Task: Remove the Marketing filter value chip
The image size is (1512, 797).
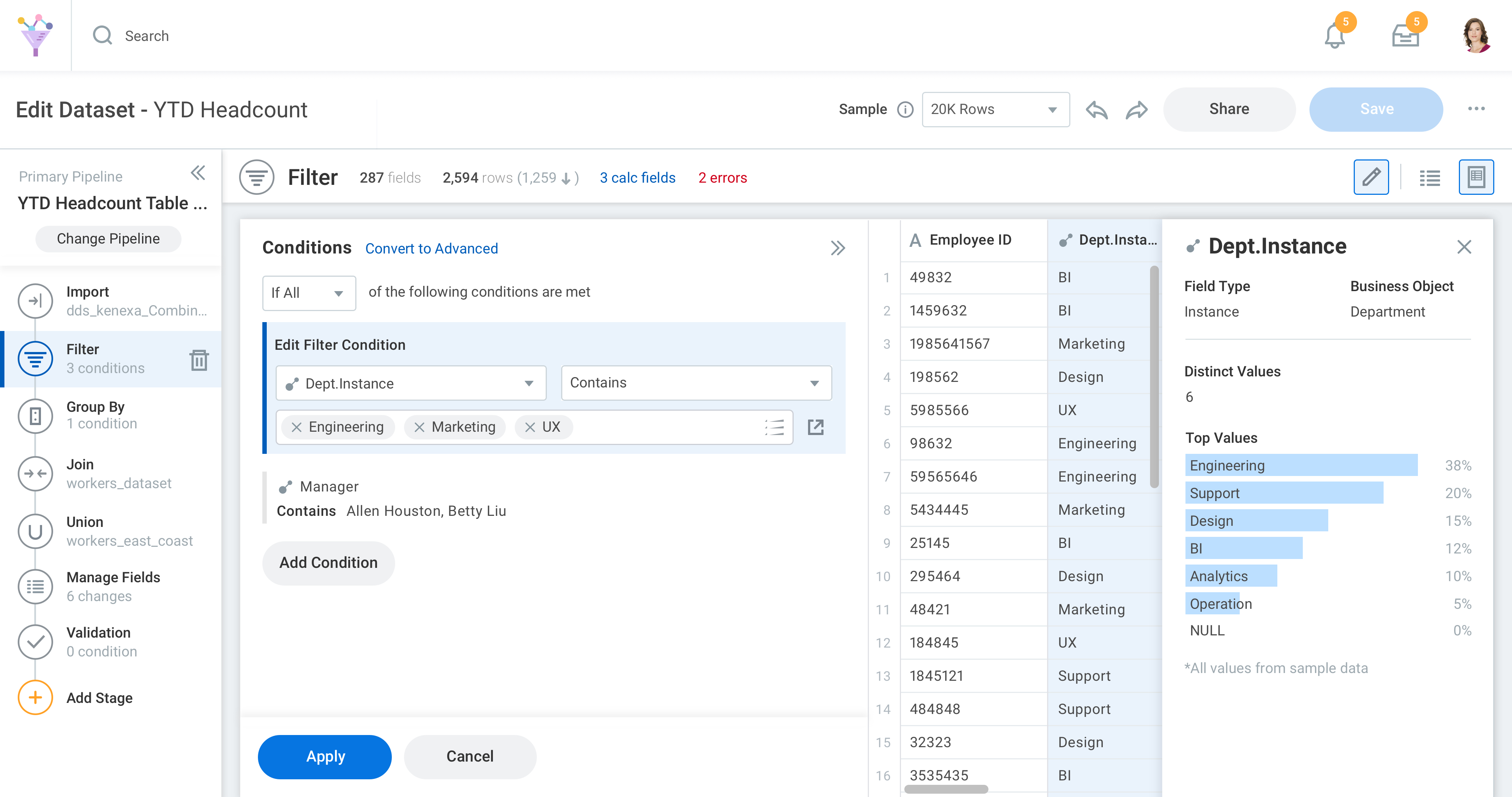Action: pyautogui.click(x=419, y=427)
